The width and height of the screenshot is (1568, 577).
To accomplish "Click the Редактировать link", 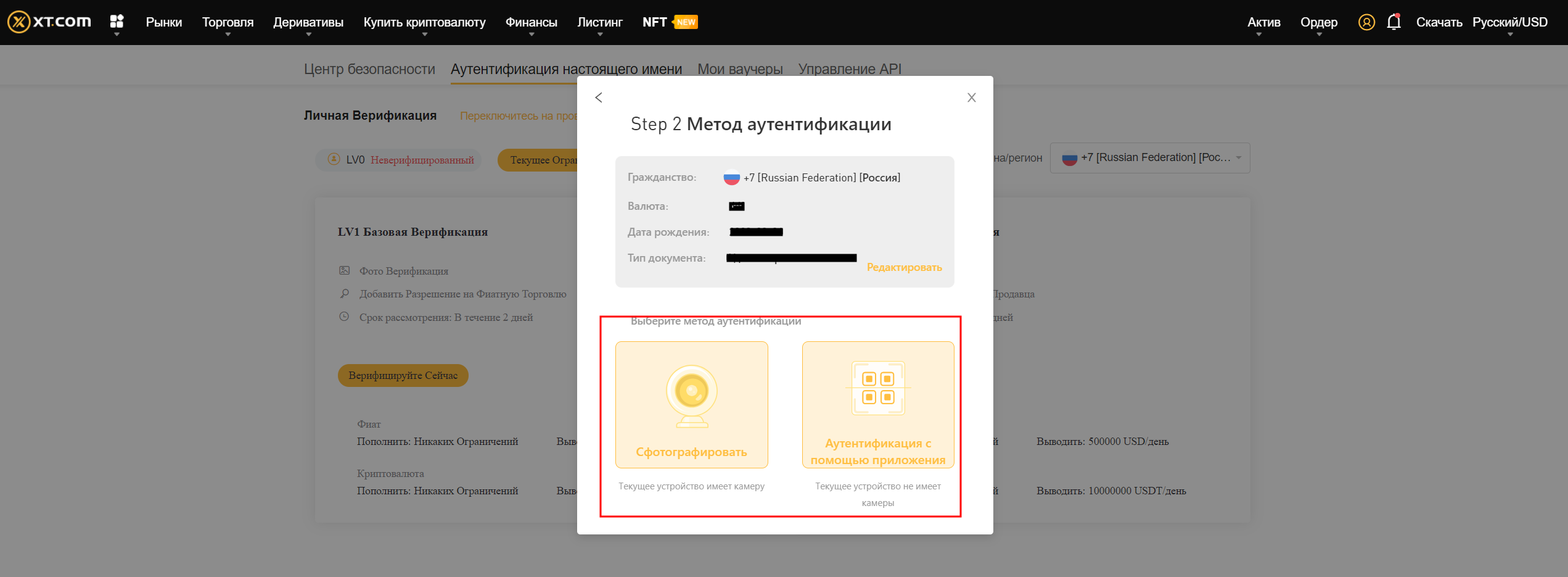I will (x=904, y=267).
